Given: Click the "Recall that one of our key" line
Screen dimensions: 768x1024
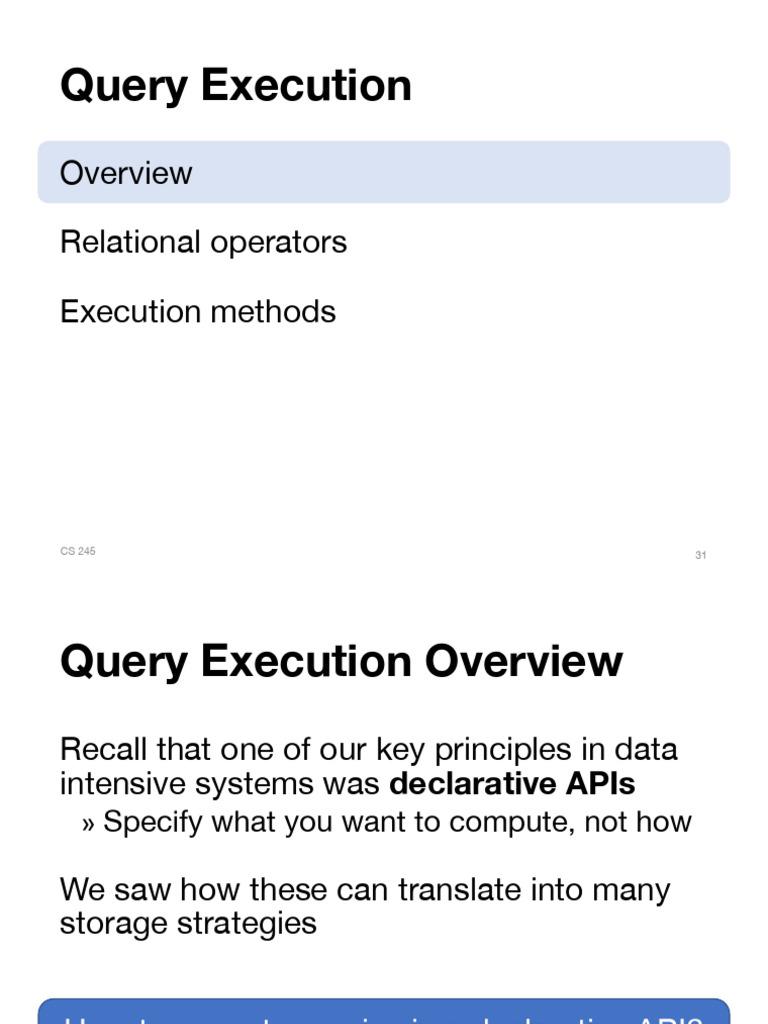Looking at the screenshot, I should tap(368, 750).
